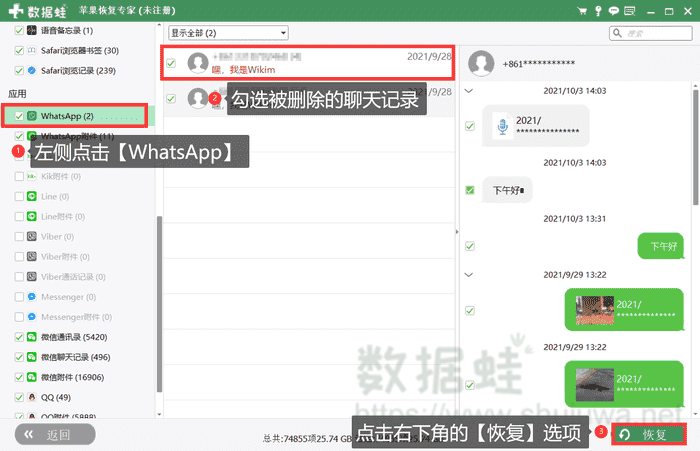Click contact avatar for +861 header
This screenshot has width=700, height=451.
(x=481, y=63)
